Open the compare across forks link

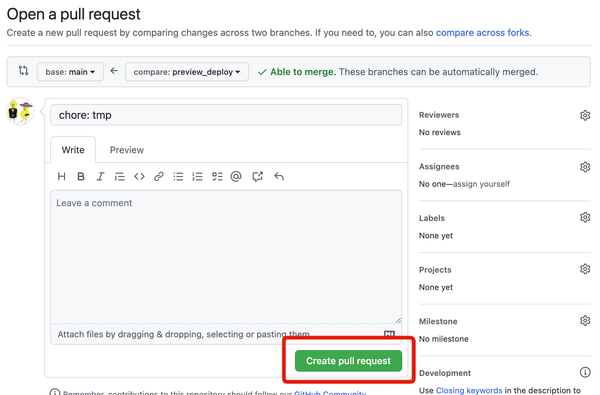(483, 33)
